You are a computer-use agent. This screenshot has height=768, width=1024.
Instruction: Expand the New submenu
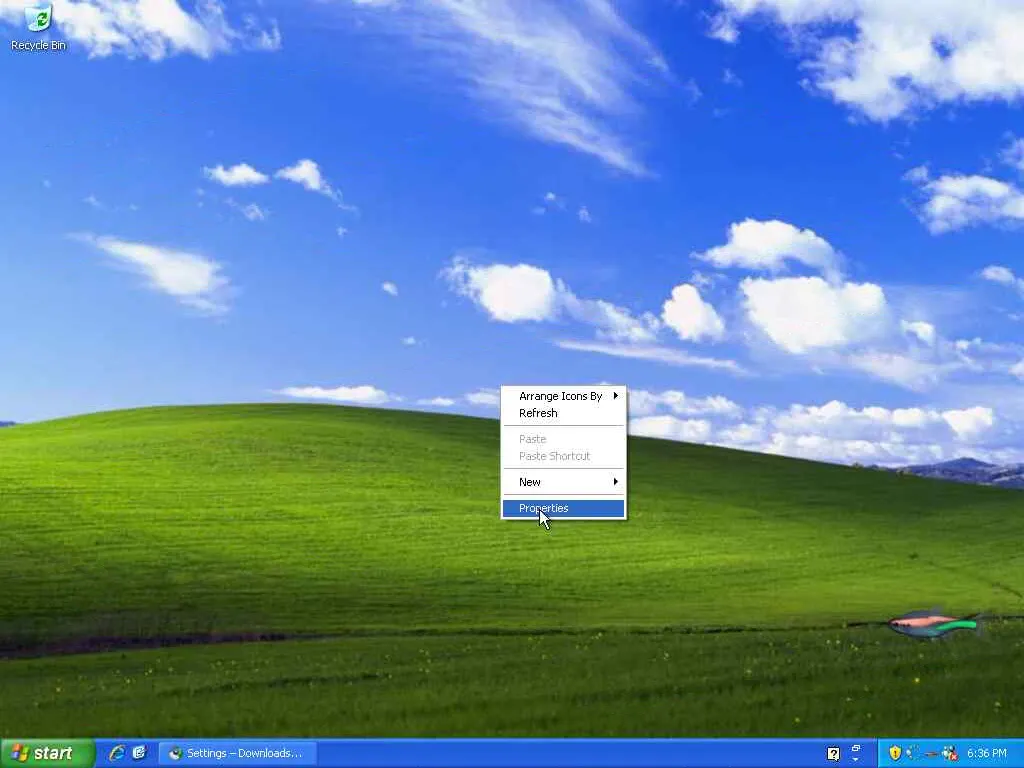coord(564,482)
